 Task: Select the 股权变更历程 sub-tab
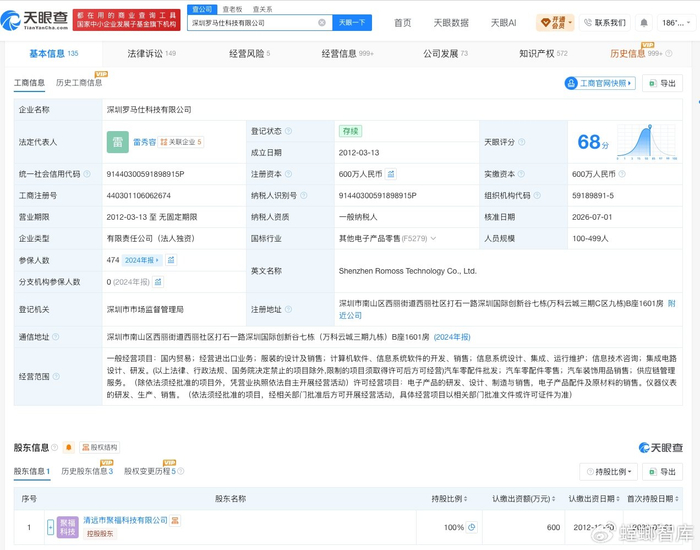coord(150,471)
